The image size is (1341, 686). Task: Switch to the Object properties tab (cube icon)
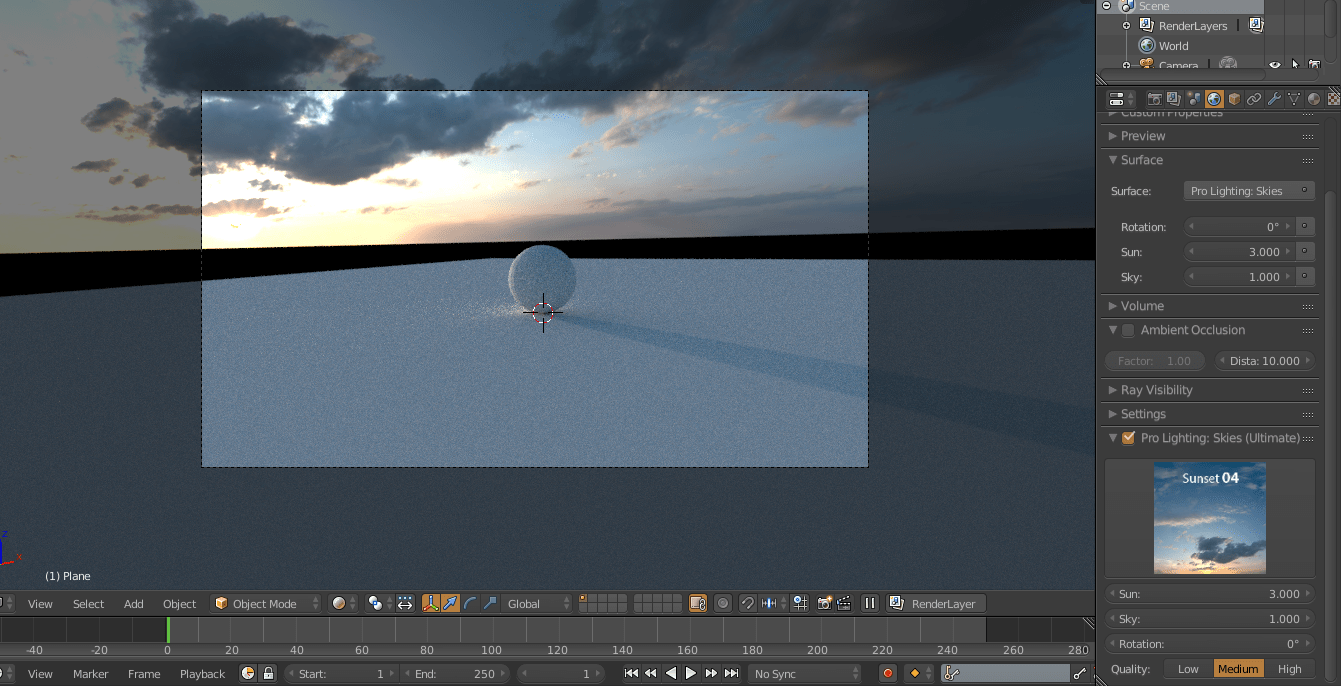(x=1234, y=98)
